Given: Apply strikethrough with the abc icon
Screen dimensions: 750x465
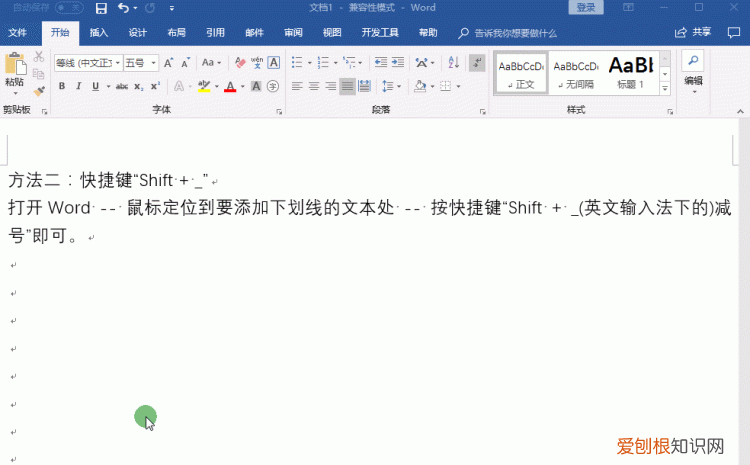Looking at the screenshot, I should 121,86.
